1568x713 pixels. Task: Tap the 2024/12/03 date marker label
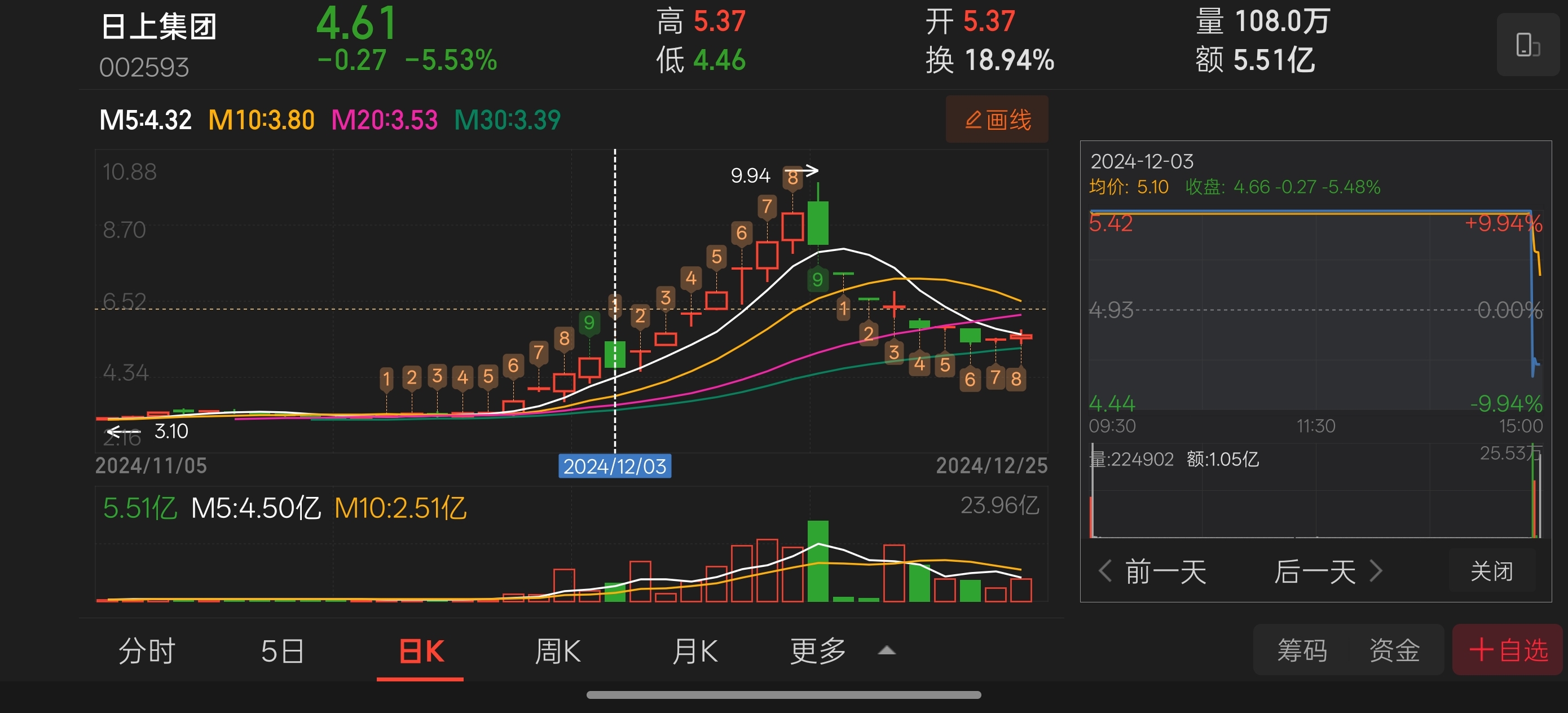tap(614, 466)
